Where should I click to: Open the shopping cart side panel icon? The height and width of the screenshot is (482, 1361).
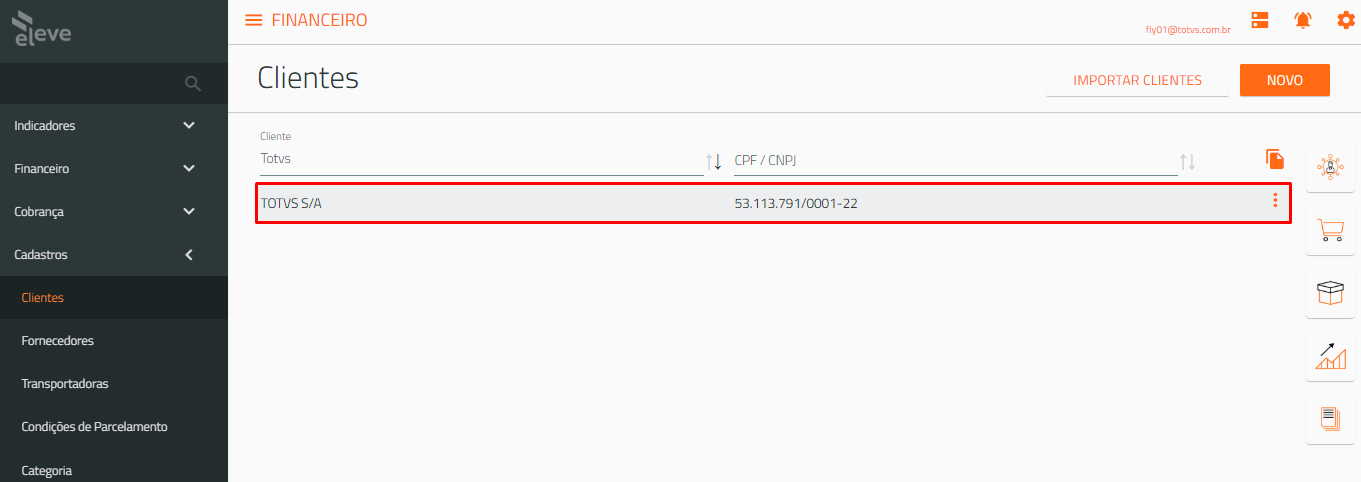tap(1331, 230)
